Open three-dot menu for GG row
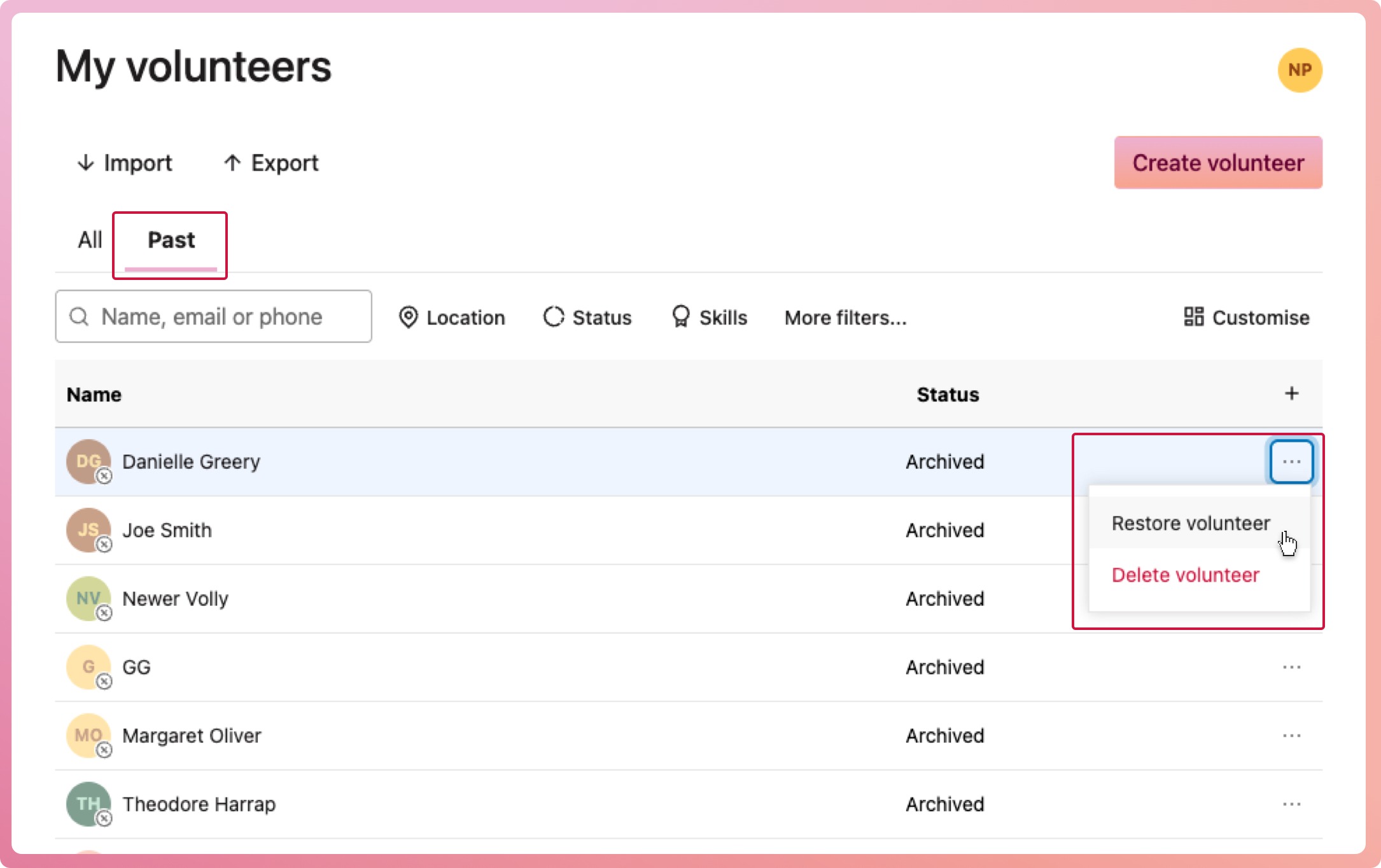Viewport: 1381px width, 868px height. coord(1291,667)
